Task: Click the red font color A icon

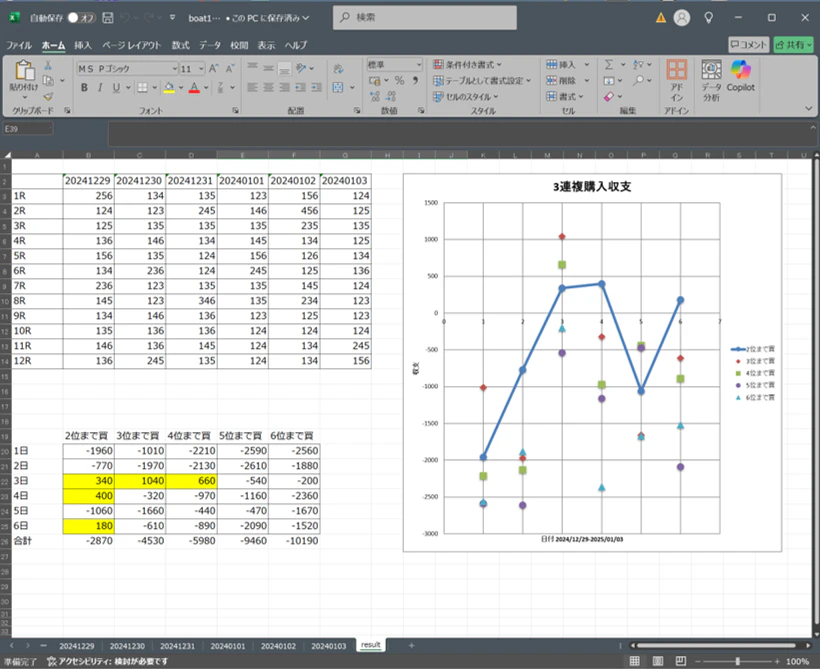Action: coord(194,87)
